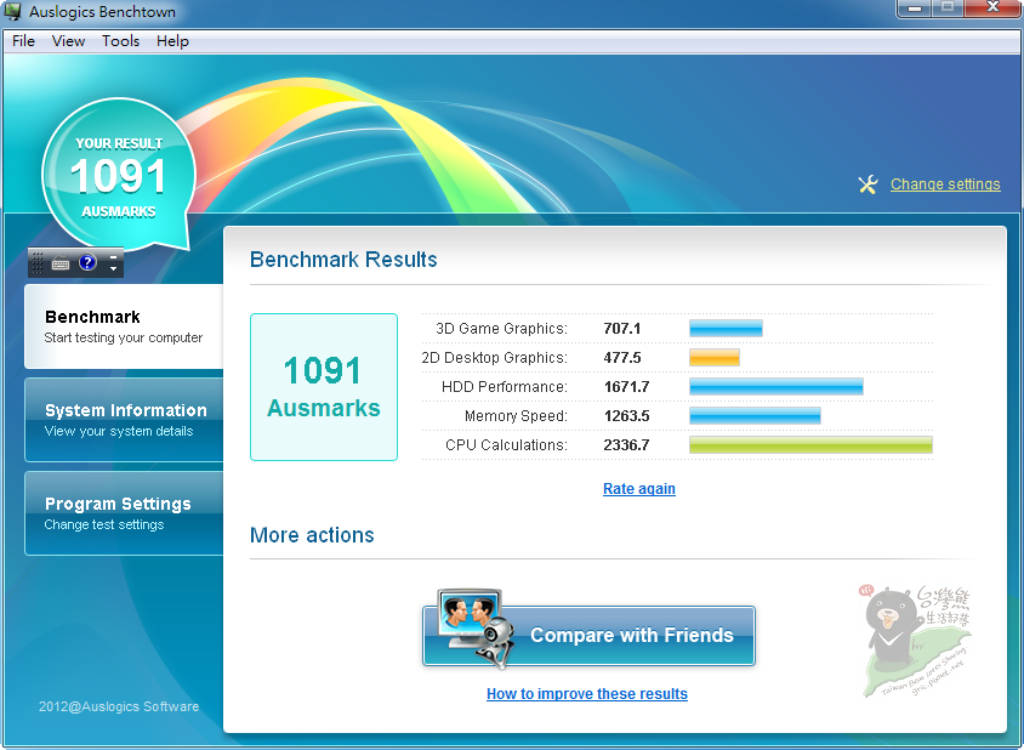
Task: Click the "More actions" heading
Action: coord(312,535)
